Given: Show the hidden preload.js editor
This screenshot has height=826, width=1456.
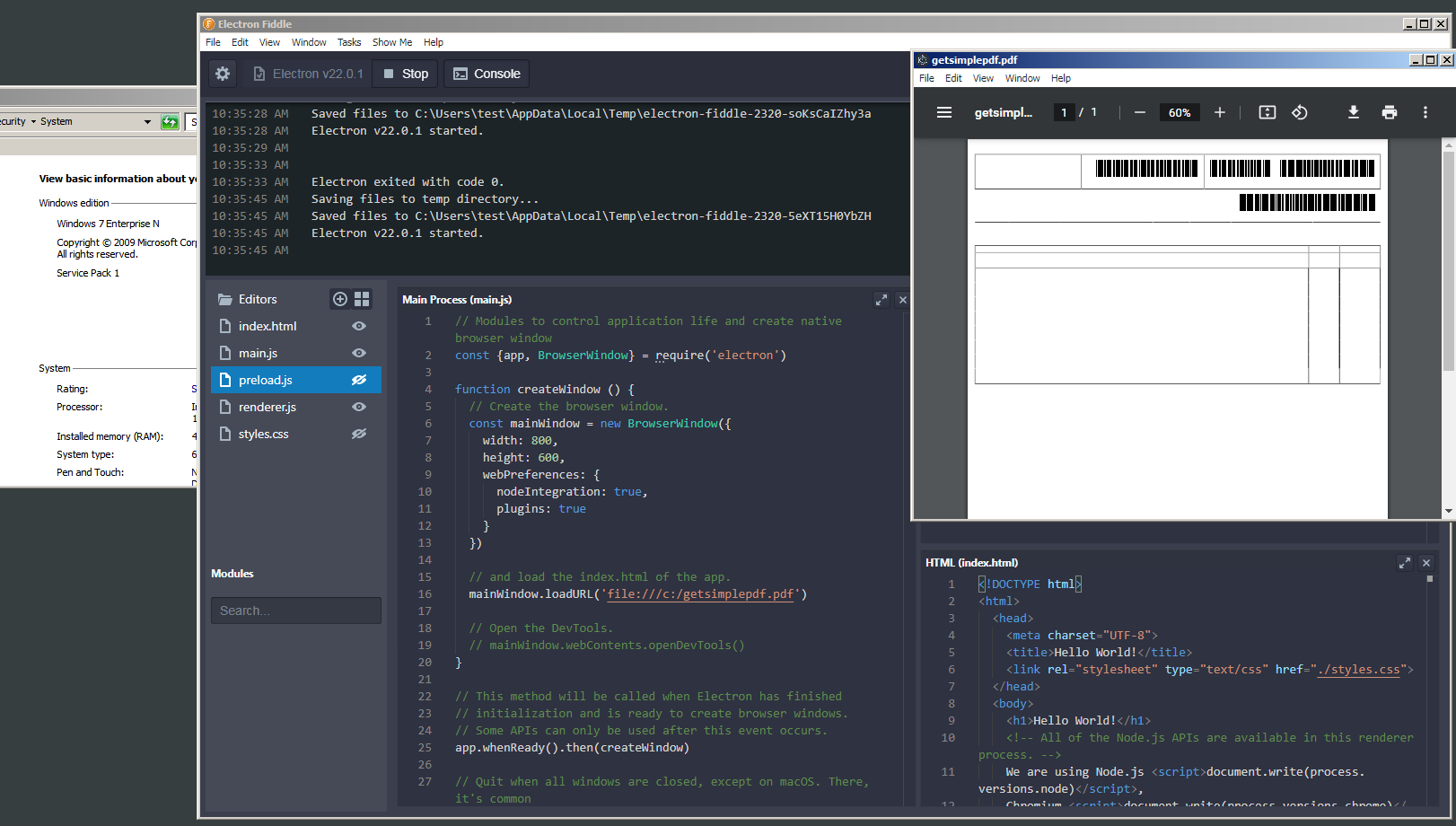Looking at the screenshot, I should (x=358, y=379).
